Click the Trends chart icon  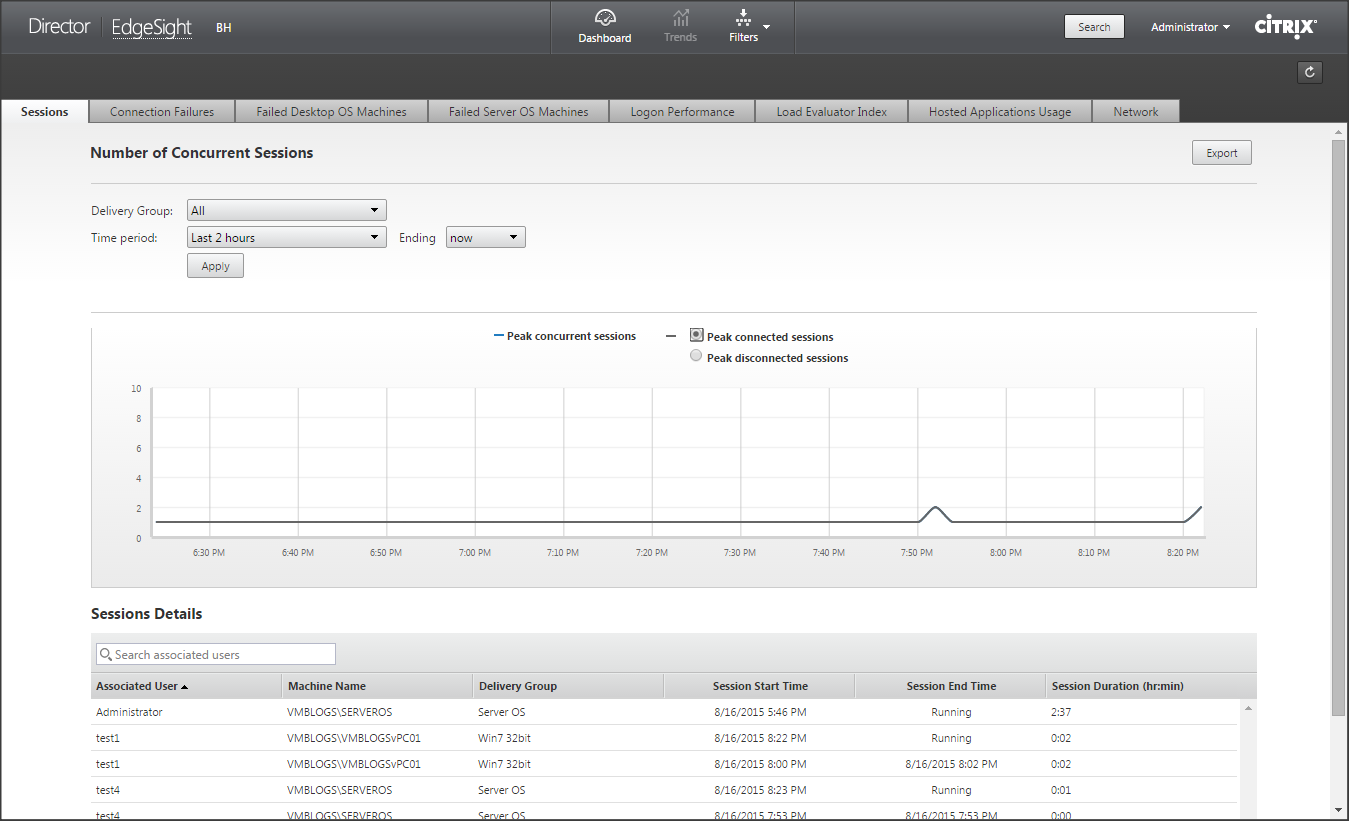click(x=680, y=18)
